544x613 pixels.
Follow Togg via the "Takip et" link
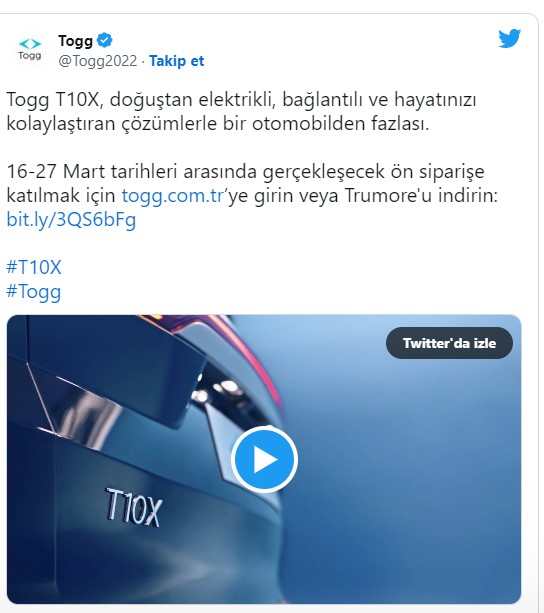coord(177,61)
